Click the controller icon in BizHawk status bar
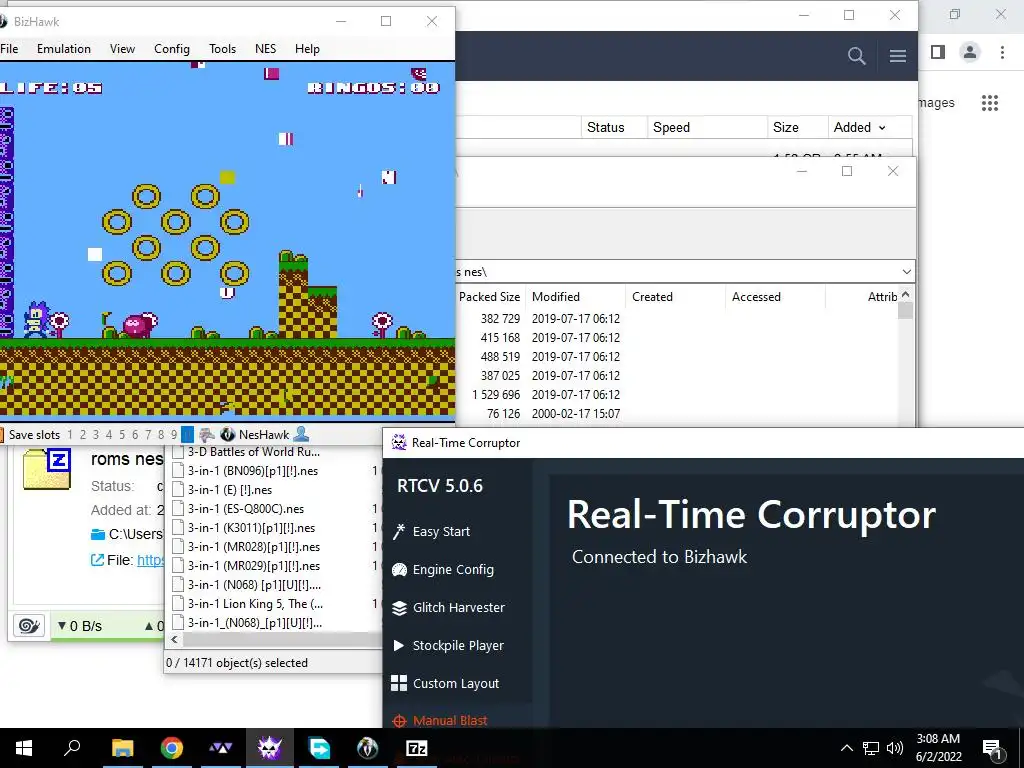The height and width of the screenshot is (768, 1024). point(206,434)
